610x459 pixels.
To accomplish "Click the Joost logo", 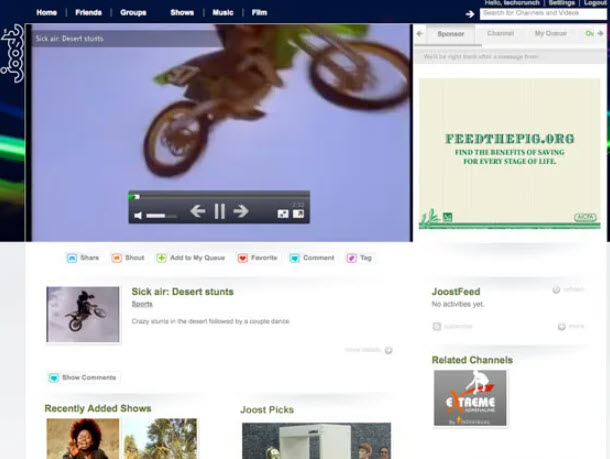I will click(12, 53).
